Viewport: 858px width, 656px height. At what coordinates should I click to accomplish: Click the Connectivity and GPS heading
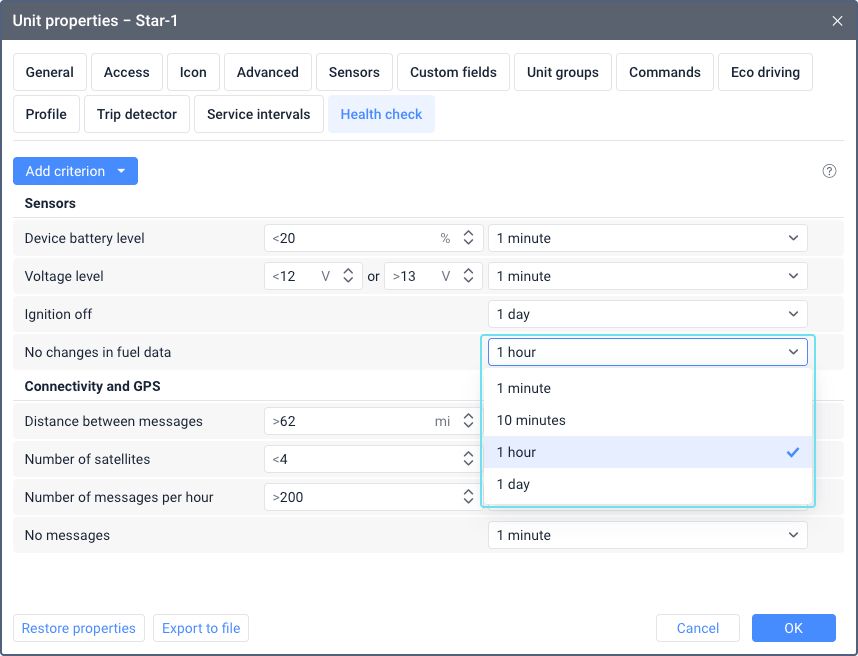pyautogui.click(x=92, y=386)
